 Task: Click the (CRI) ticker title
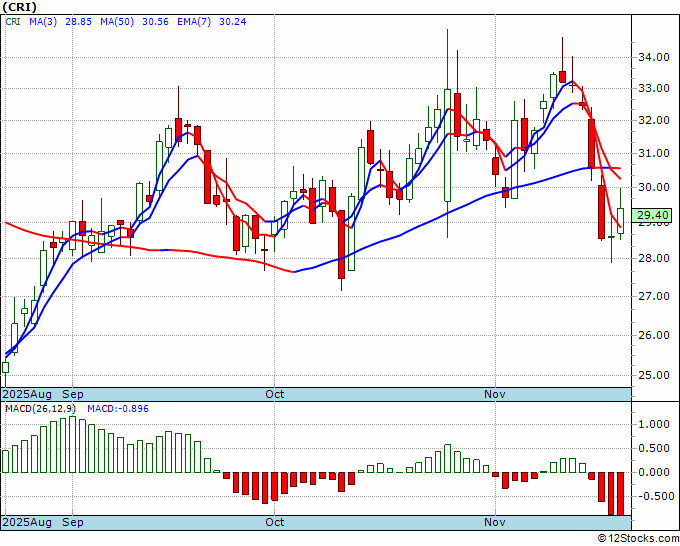(20, 7)
